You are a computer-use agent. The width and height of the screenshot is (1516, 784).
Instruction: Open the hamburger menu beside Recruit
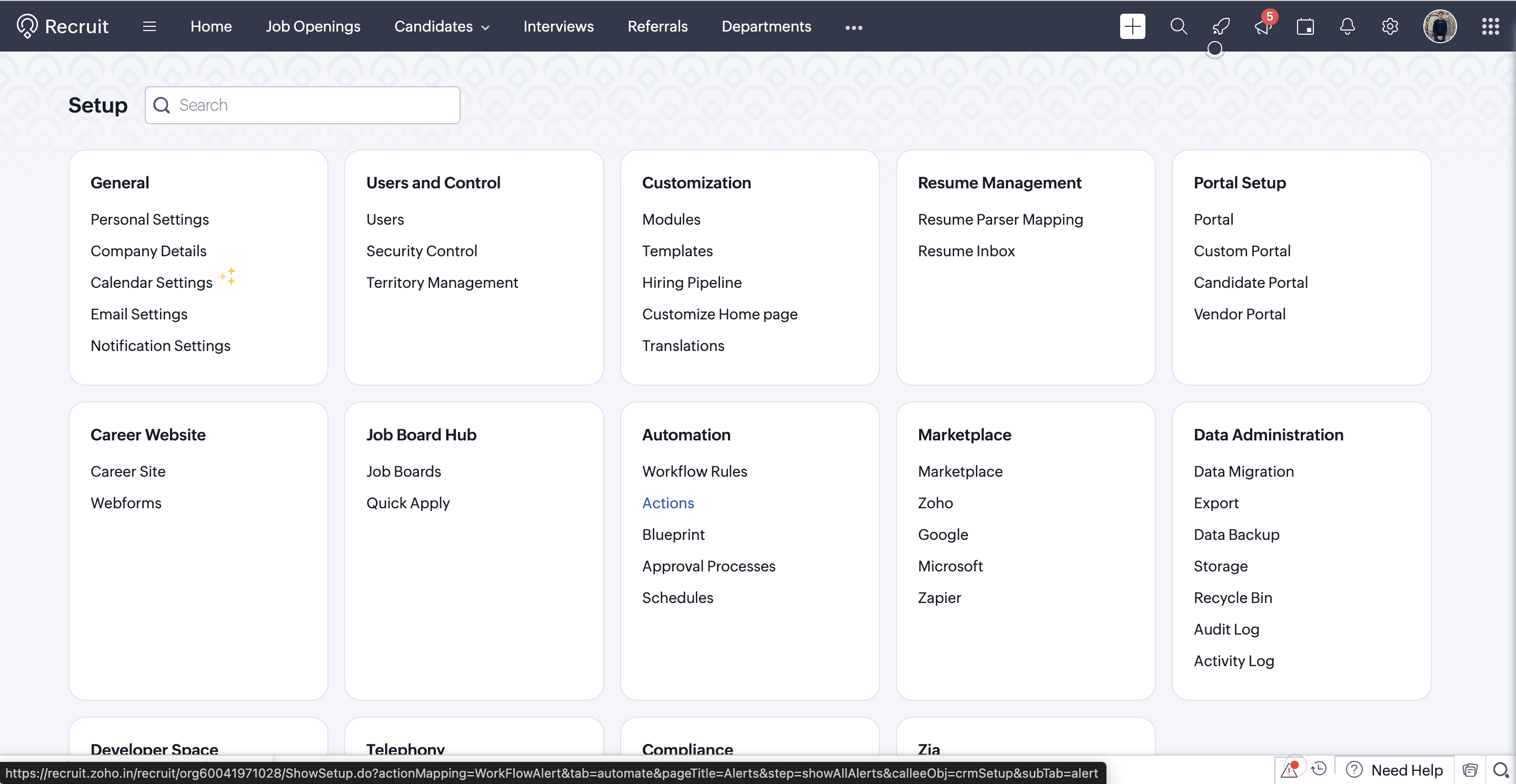click(x=149, y=26)
